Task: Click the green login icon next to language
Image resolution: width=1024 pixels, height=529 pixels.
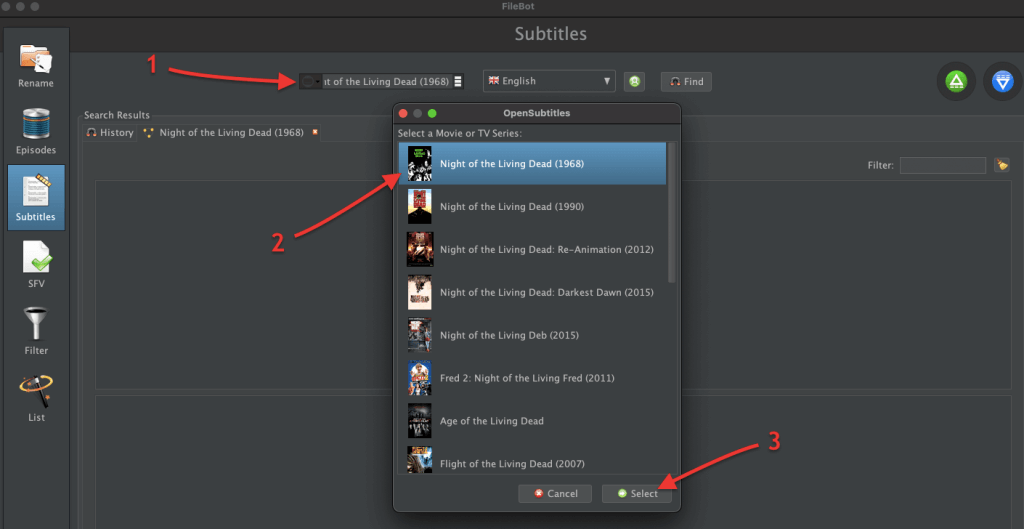Action: [x=634, y=82]
